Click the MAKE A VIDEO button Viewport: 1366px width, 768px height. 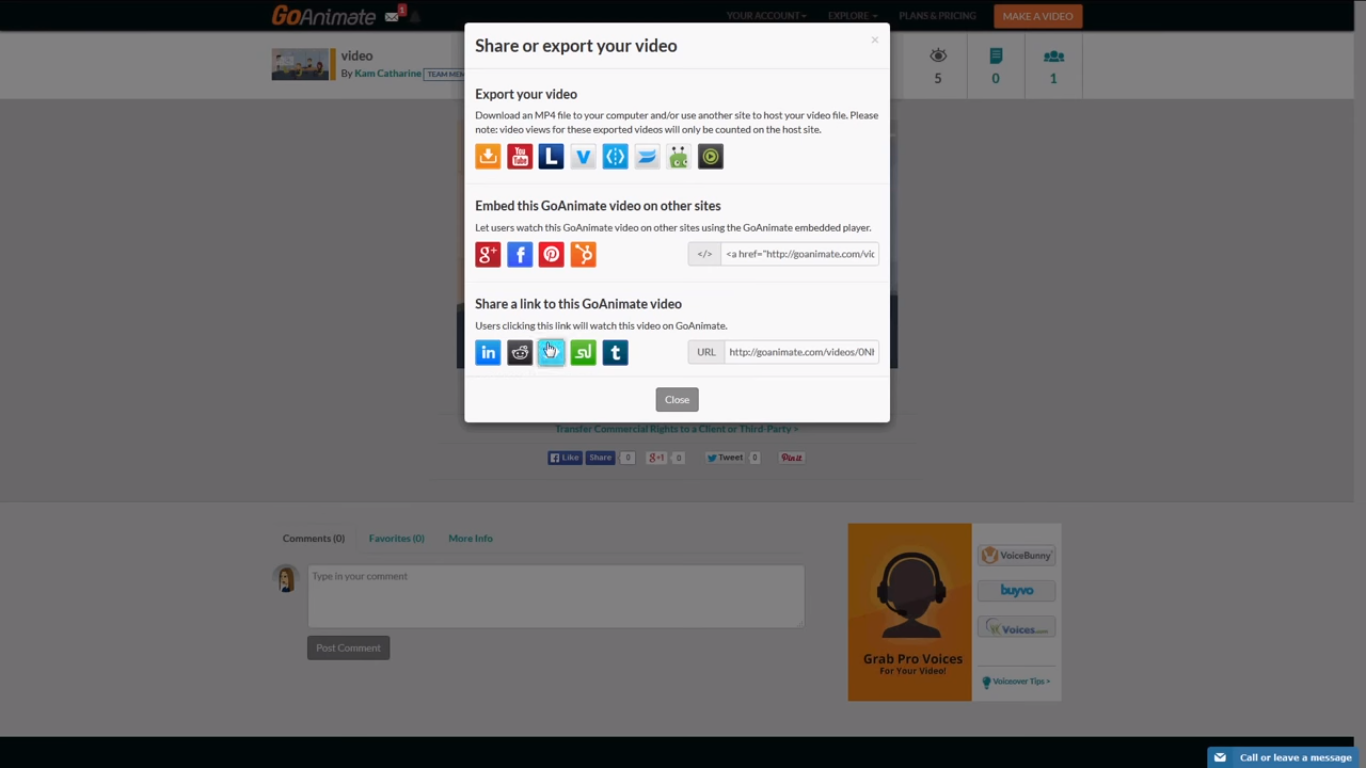pyautogui.click(x=1037, y=16)
